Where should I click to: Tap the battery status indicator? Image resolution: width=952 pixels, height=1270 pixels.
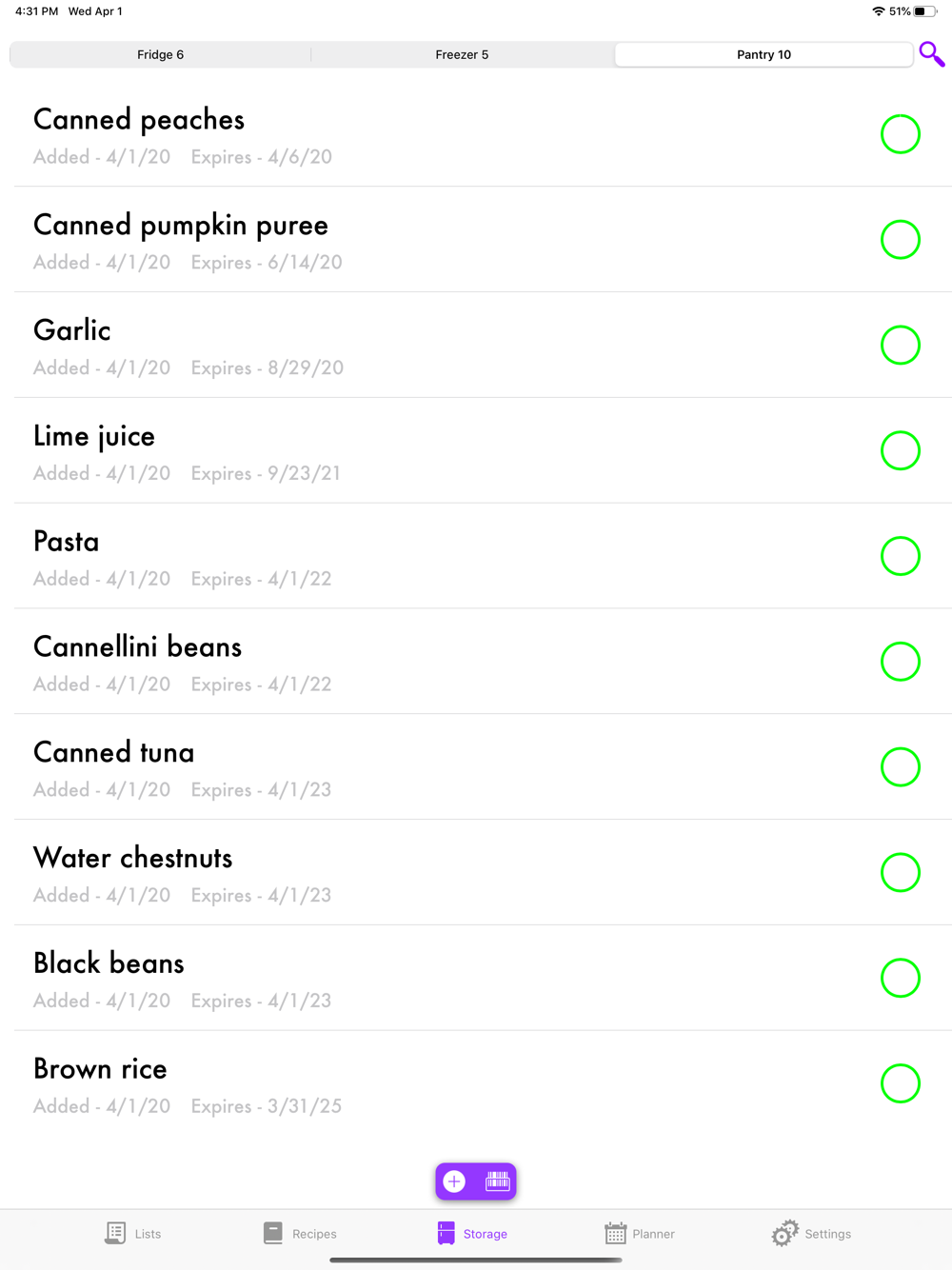tap(924, 11)
